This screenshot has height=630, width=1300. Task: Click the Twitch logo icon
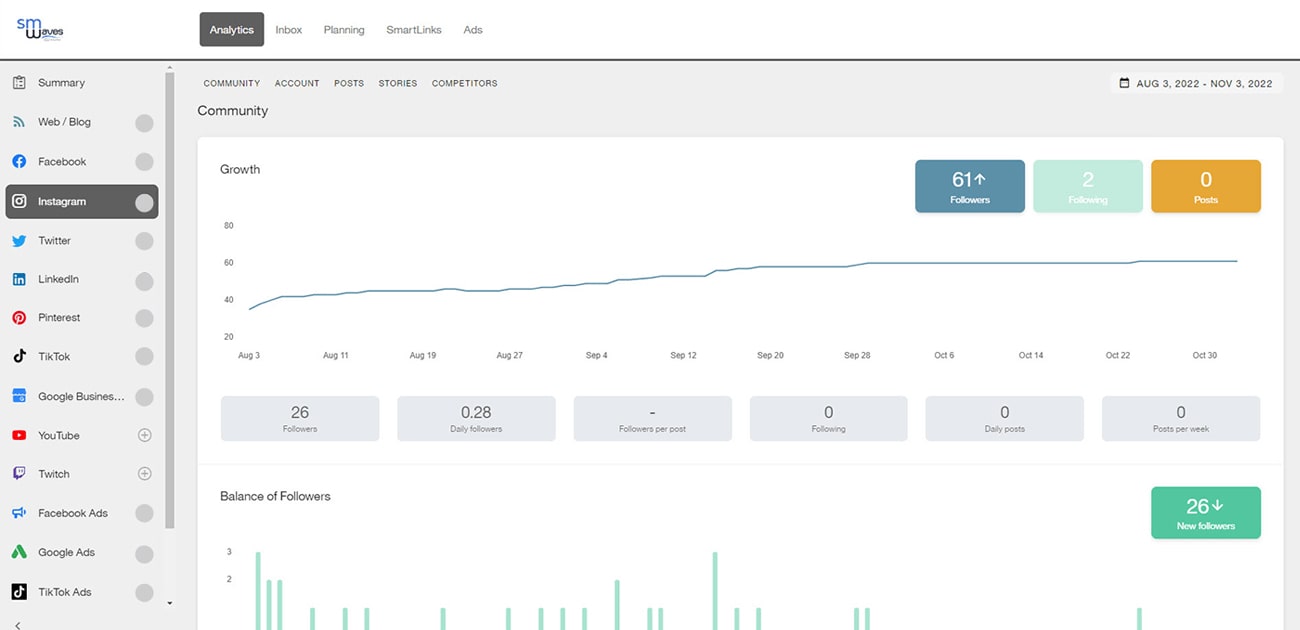(19, 474)
